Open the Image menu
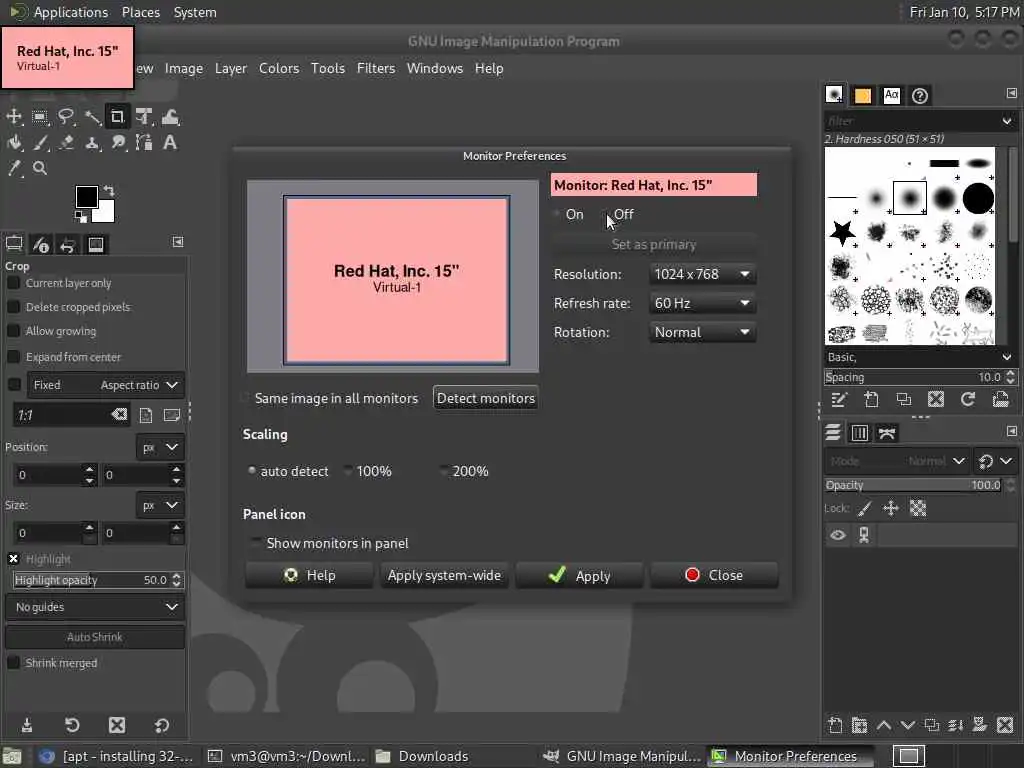The image size is (1024, 768). [x=184, y=68]
